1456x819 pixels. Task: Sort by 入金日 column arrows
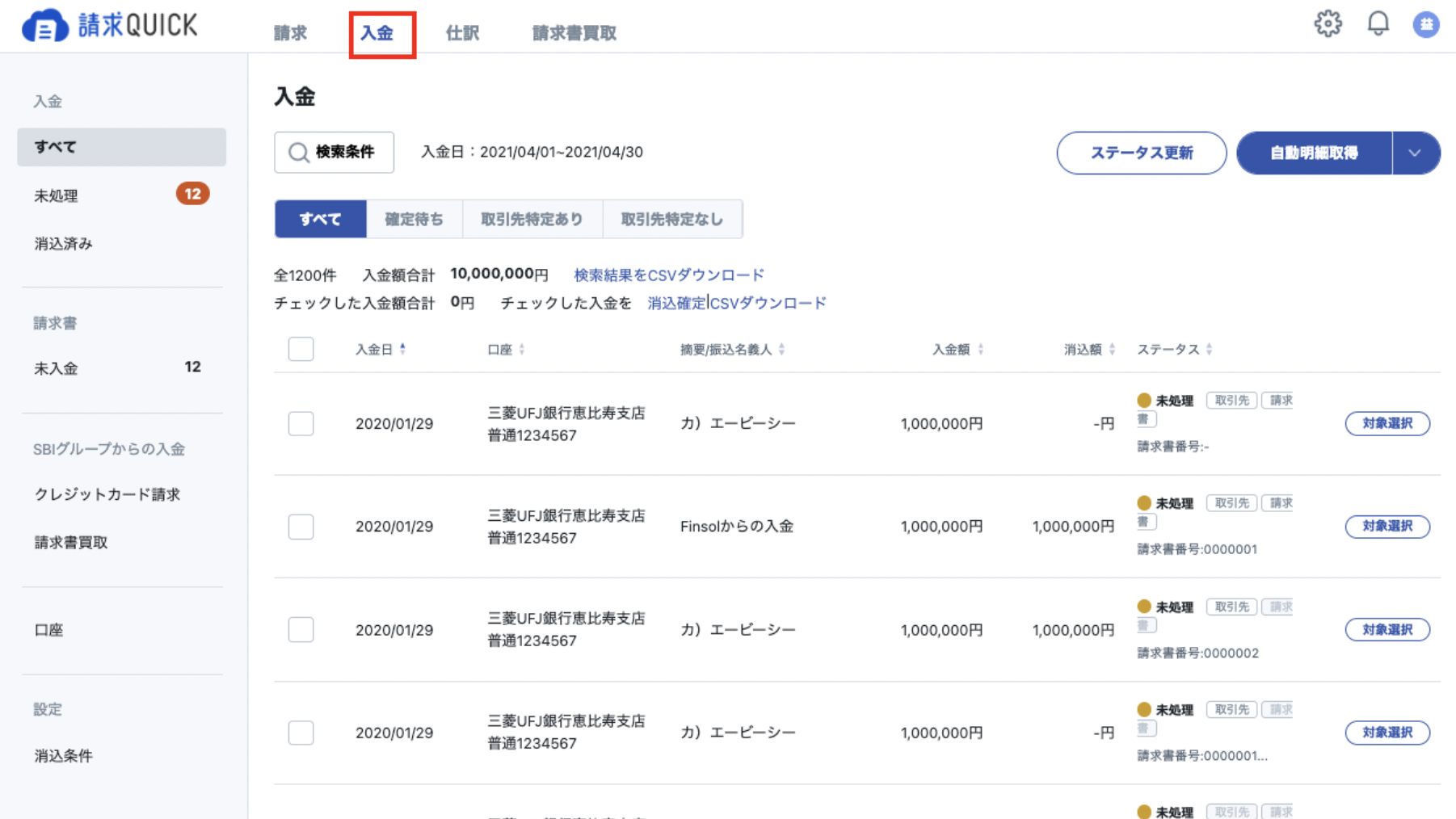pyautogui.click(x=402, y=349)
